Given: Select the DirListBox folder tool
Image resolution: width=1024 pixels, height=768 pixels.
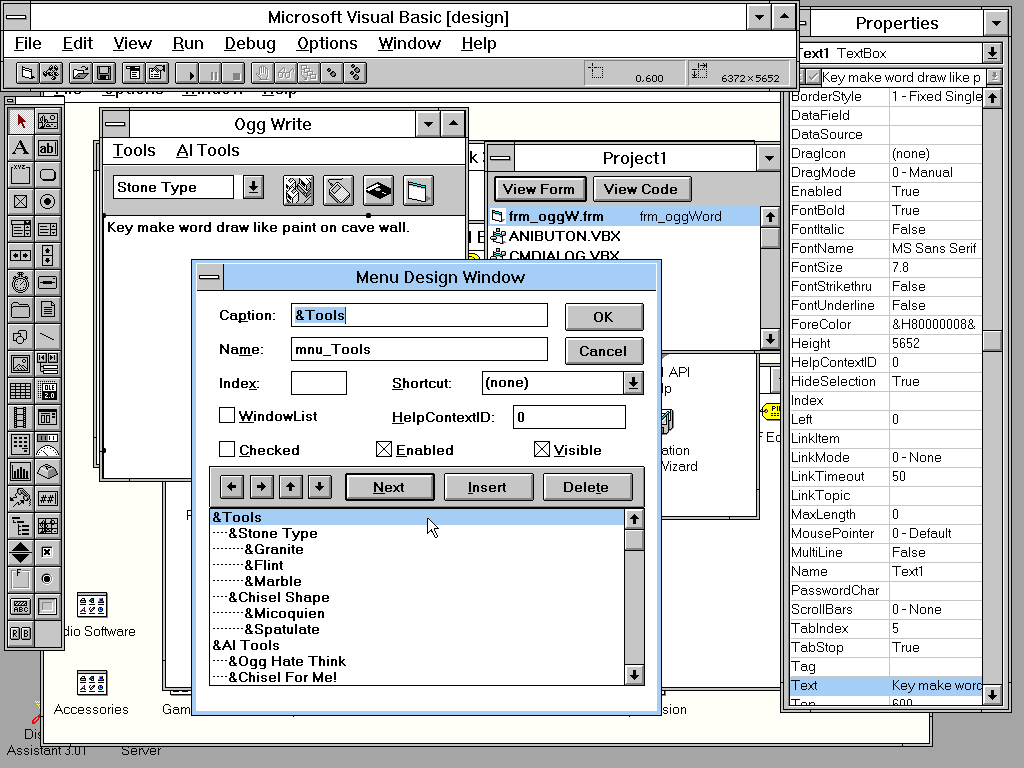Looking at the screenshot, I should tap(20, 310).
